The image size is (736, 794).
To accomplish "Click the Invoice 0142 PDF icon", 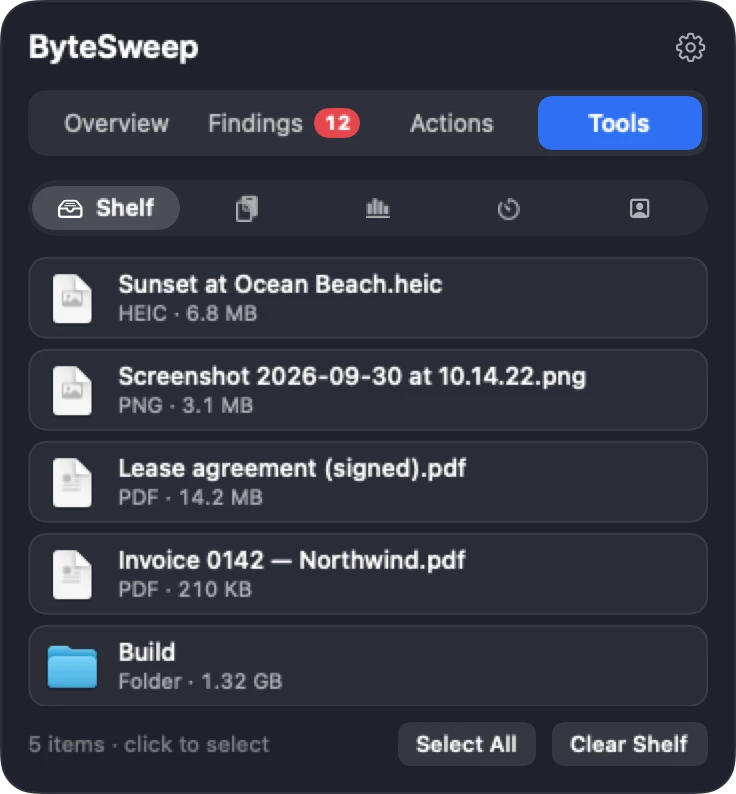I will (x=72, y=574).
